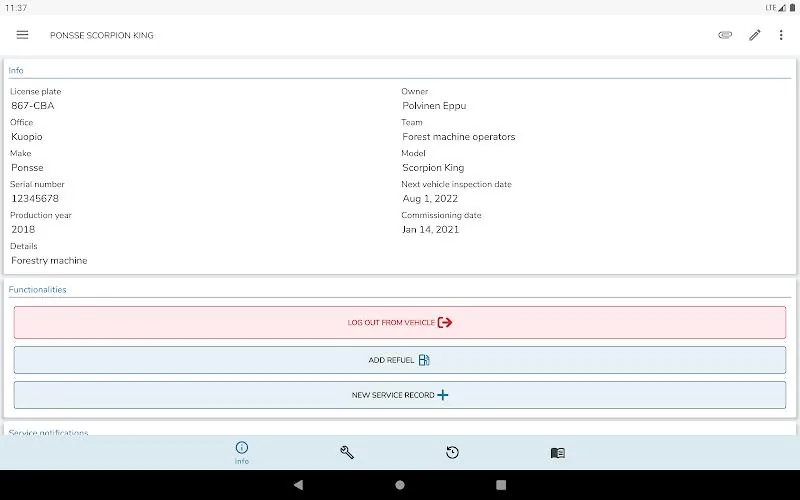Viewport: 800px width, 500px height.
Task: Select office value Kuopio
Action: [x=27, y=137]
